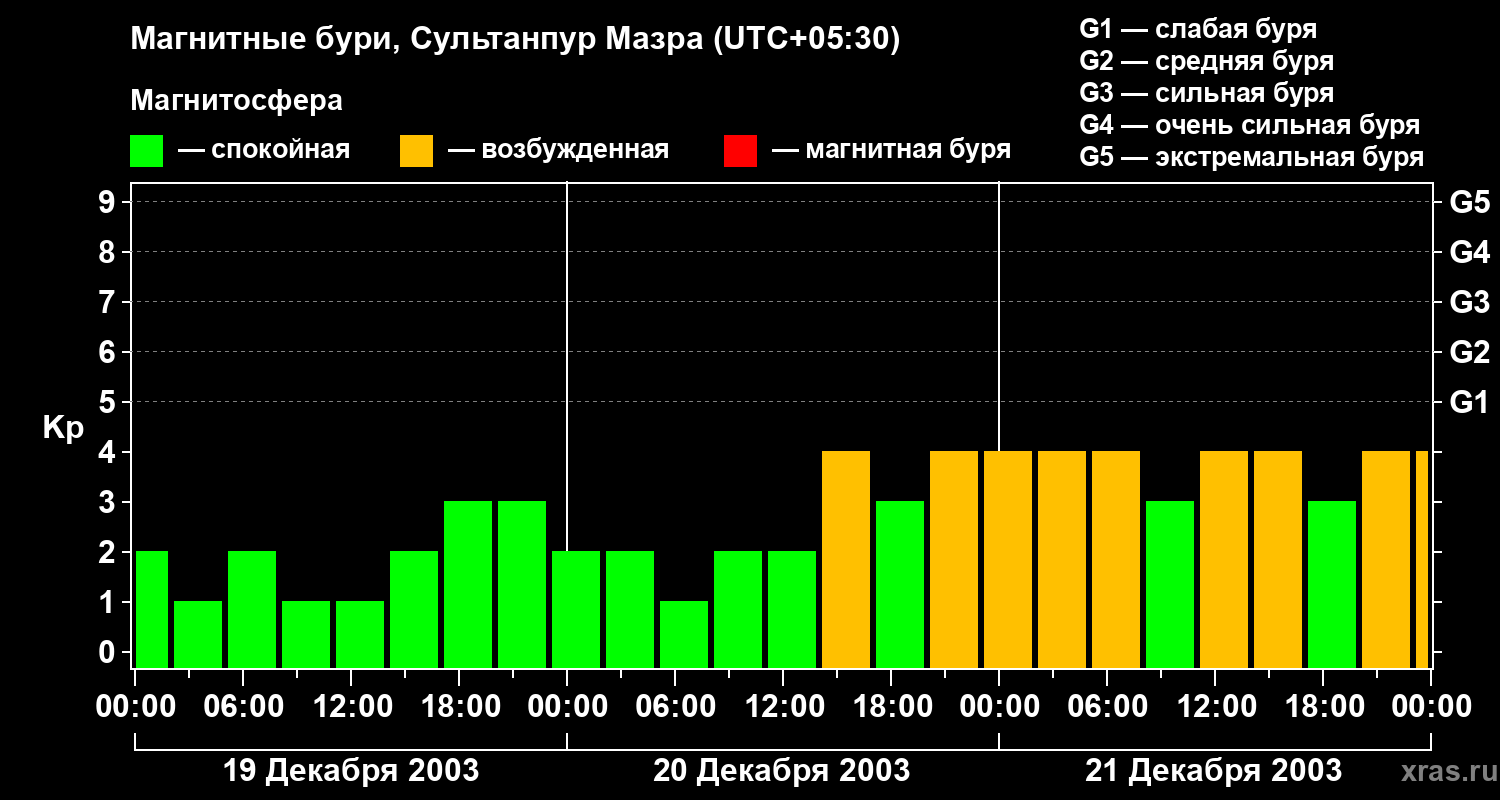Screen dimensions: 1500x800
Task: Click the 'G3 — сильная буря' legend line
Action: pos(1207,93)
